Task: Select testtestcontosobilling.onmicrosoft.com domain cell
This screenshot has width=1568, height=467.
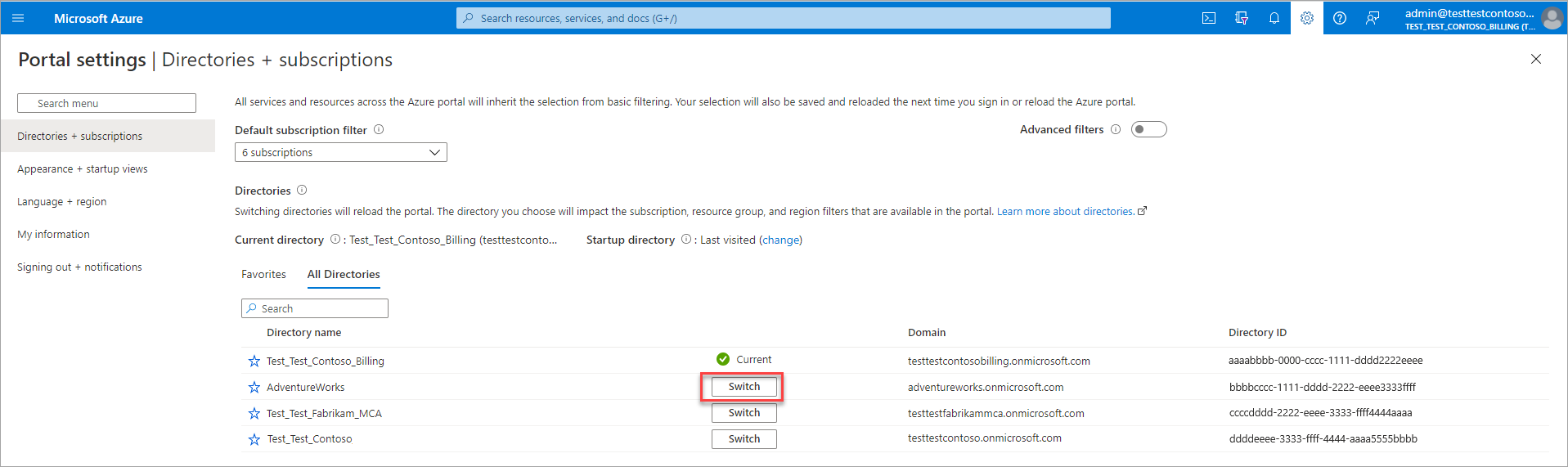Action: [x=999, y=361]
